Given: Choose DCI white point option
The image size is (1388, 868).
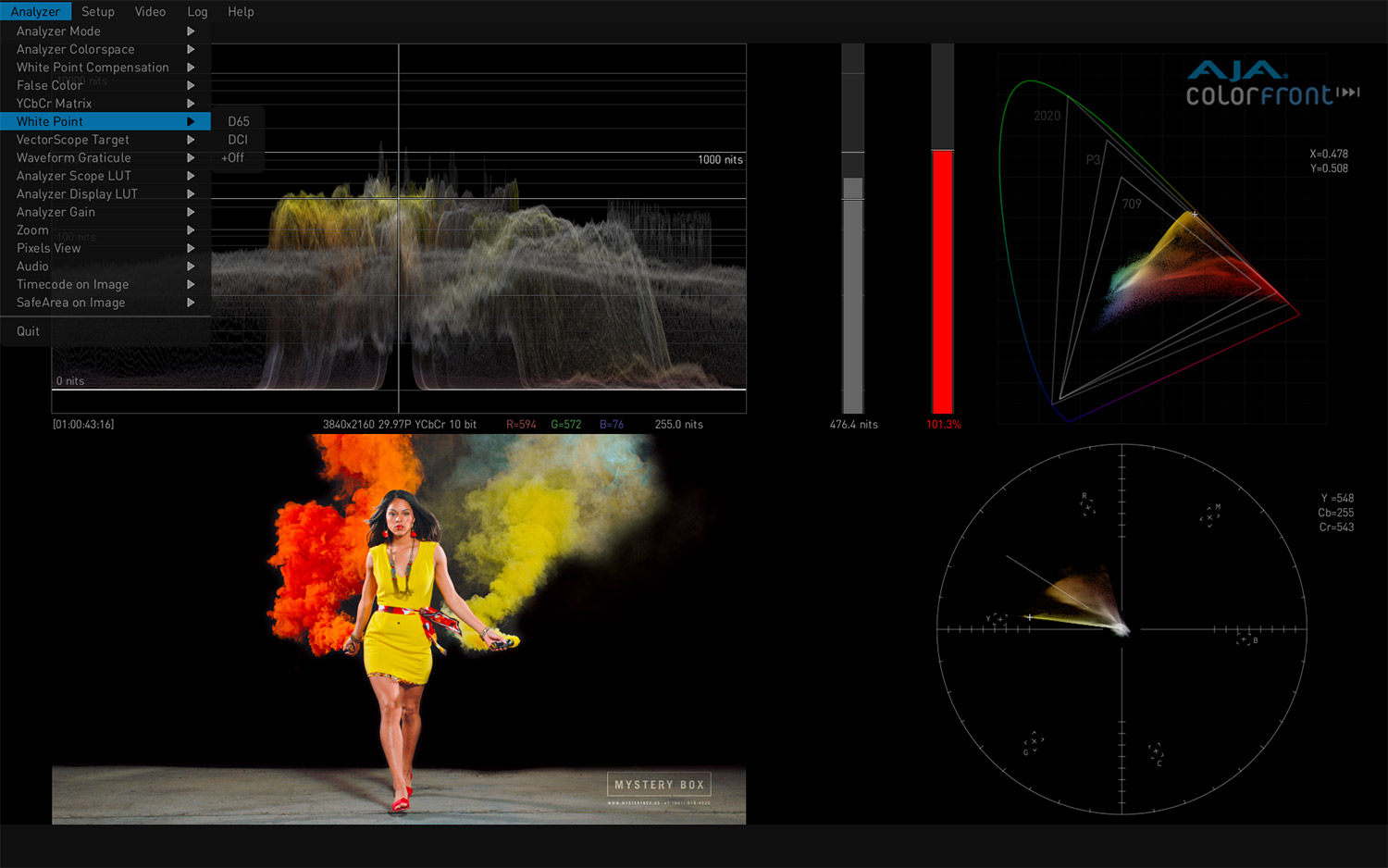Looking at the screenshot, I should tap(238, 140).
